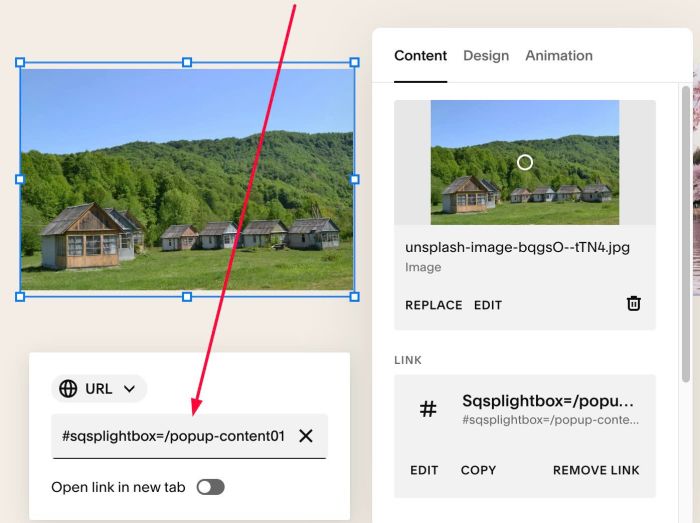The image size is (700, 523).
Task: Click the top-left resize handle of image
Action: 20,62
